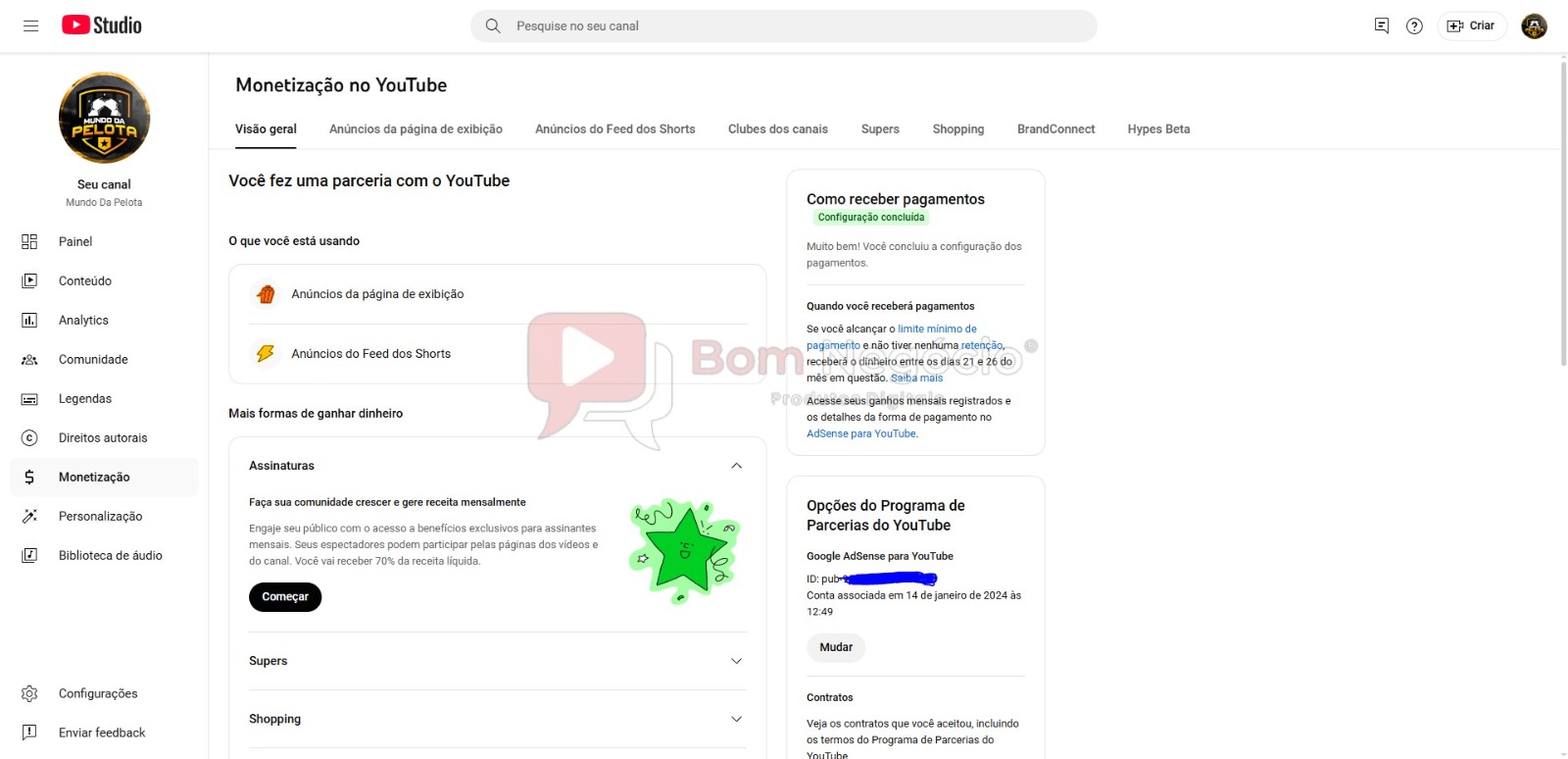Open Legendas in the sidebar
Viewport: 1568px width, 759px height.
click(x=104, y=398)
